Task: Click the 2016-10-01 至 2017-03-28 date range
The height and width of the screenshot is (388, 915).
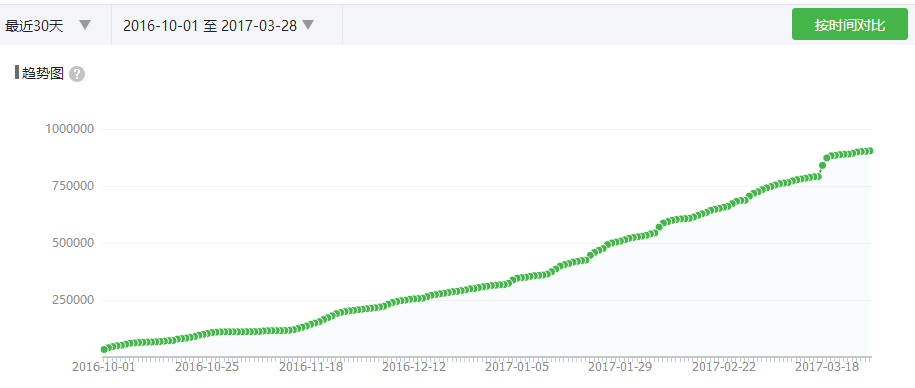Action: click(209, 26)
